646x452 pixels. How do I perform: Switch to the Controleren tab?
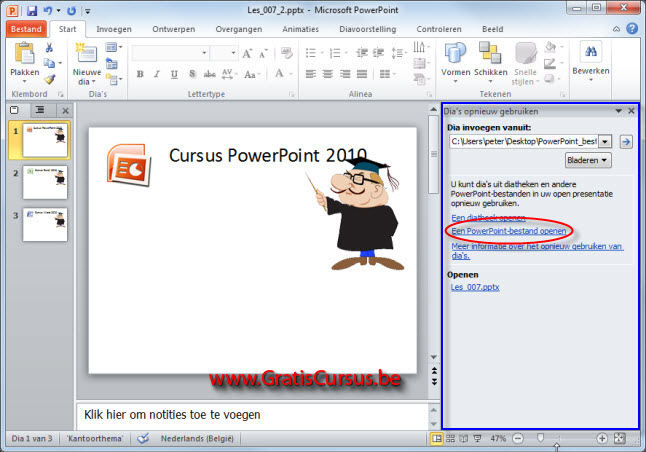click(439, 29)
